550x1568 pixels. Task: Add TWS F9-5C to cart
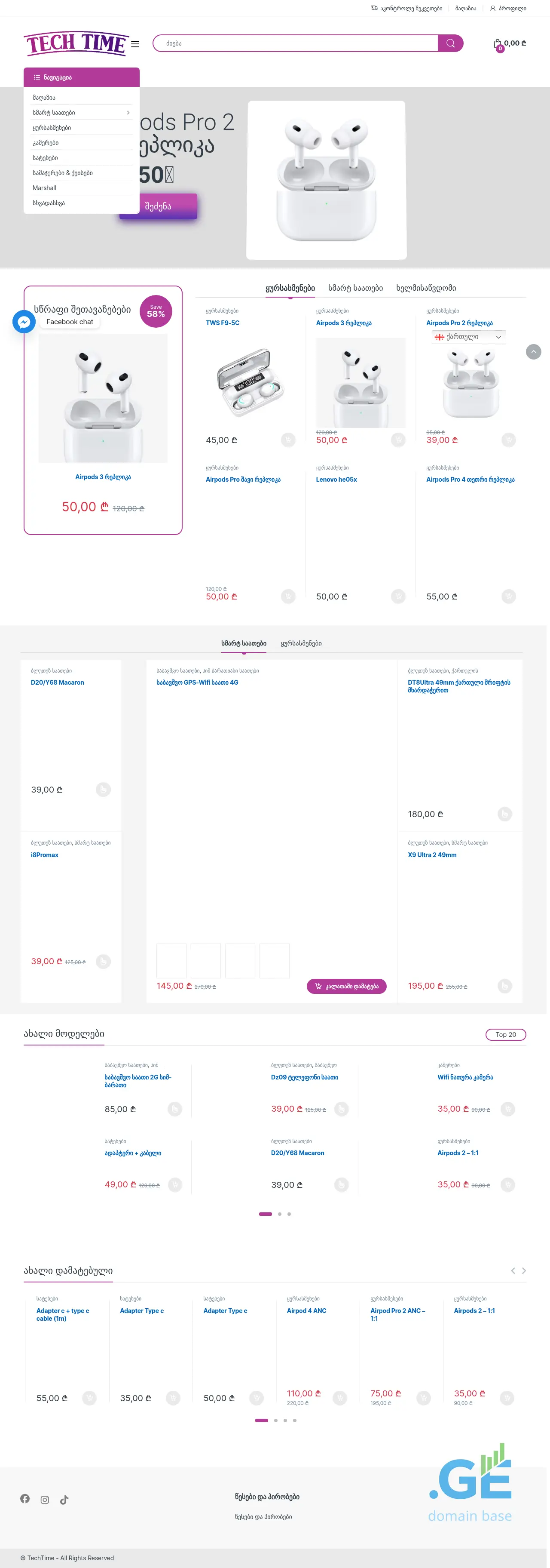pyautogui.click(x=288, y=440)
